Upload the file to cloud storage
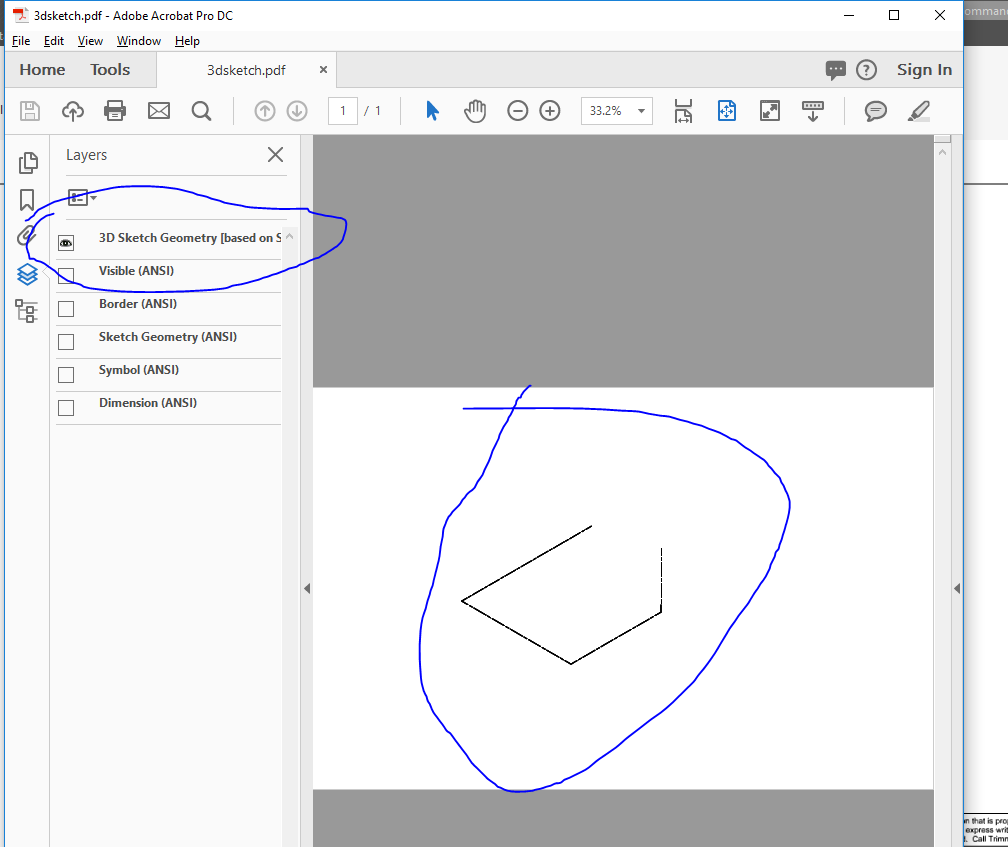This screenshot has height=847, width=1008. (x=73, y=111)
